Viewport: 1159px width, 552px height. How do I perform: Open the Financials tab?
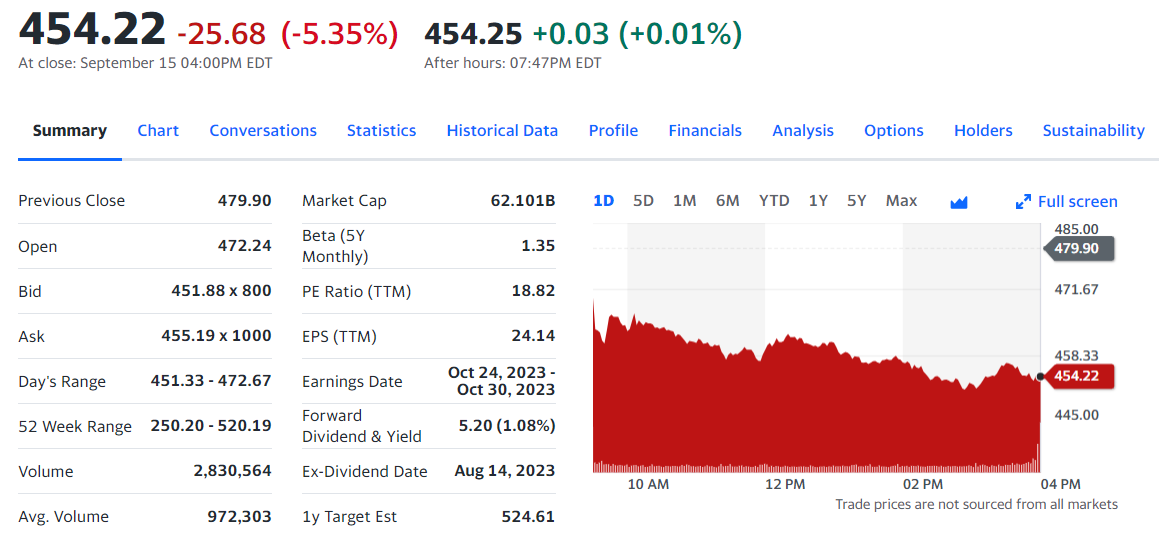pyautogui.click(x=705, y=130)
